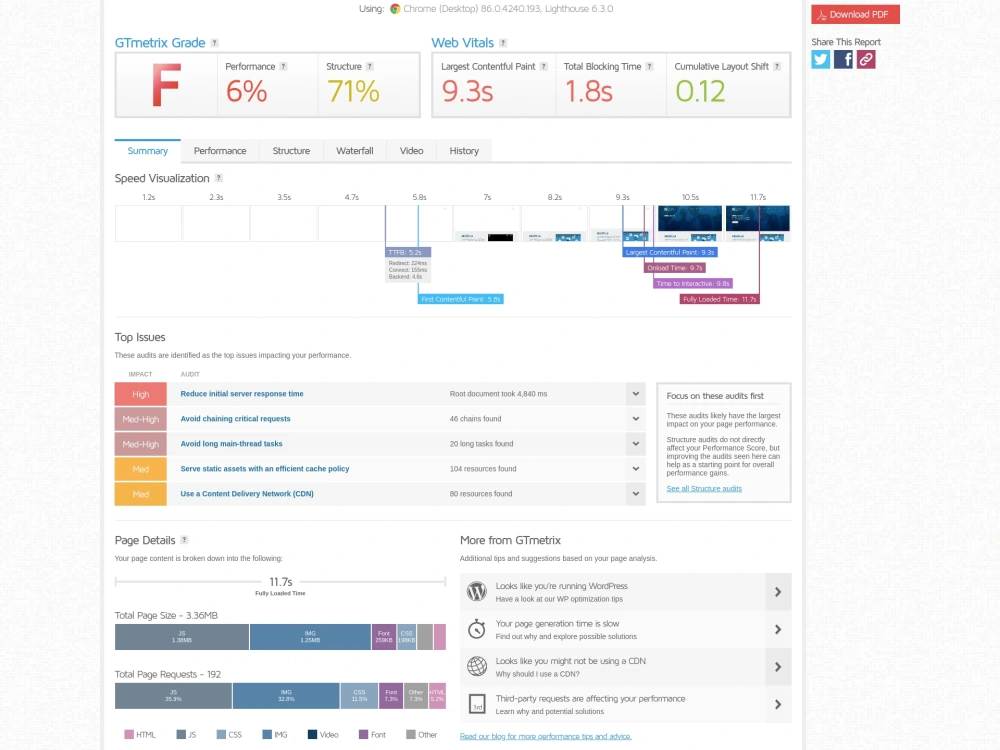Click help icon next to Page Details

tap(184, 540)
